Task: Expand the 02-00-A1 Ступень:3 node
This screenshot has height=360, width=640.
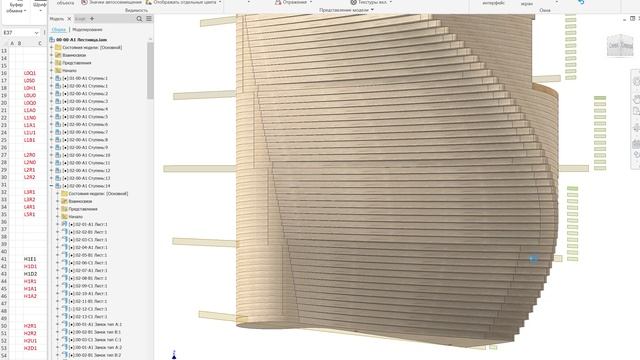Action: coord(51,101)
